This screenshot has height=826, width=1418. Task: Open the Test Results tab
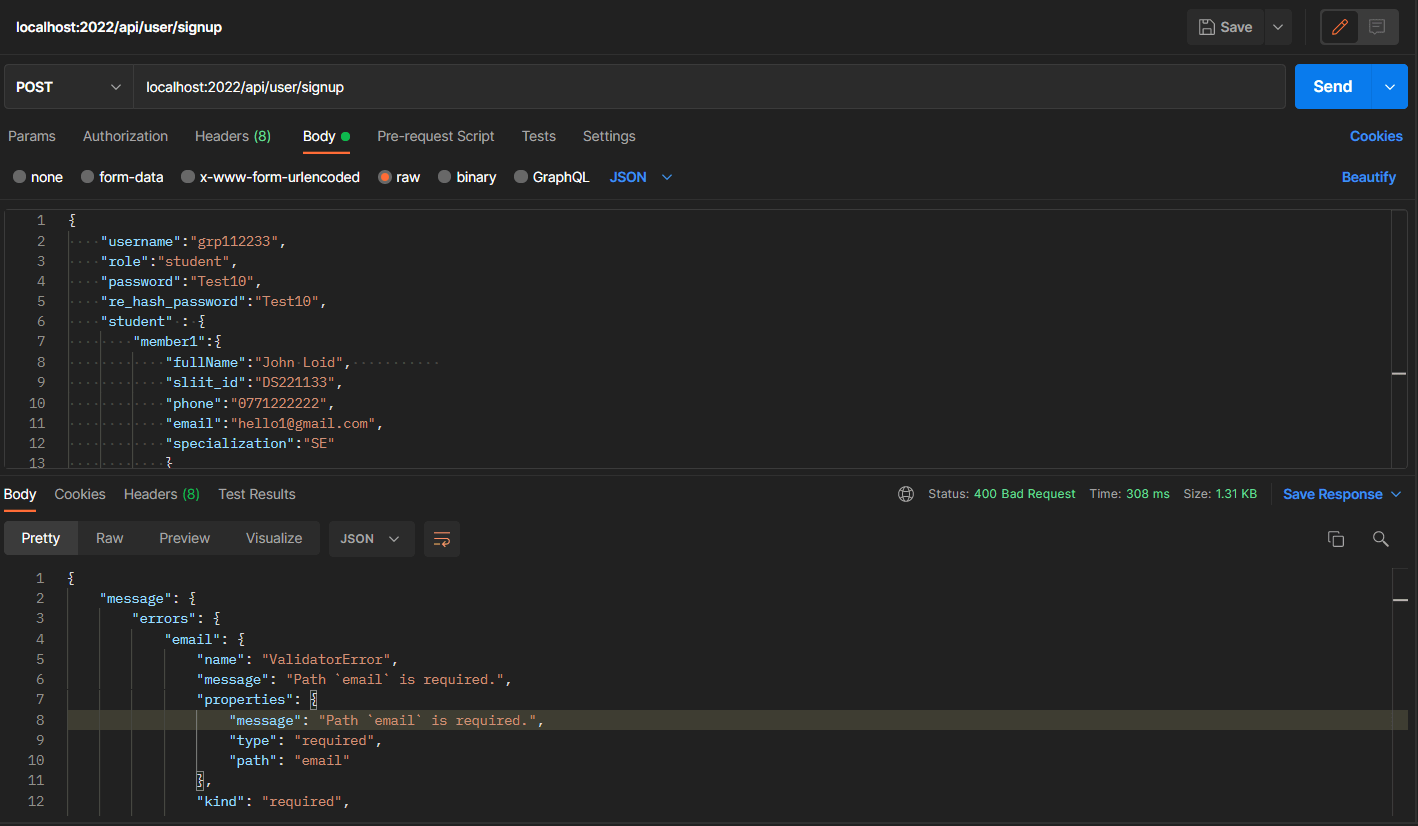point(255,493)
